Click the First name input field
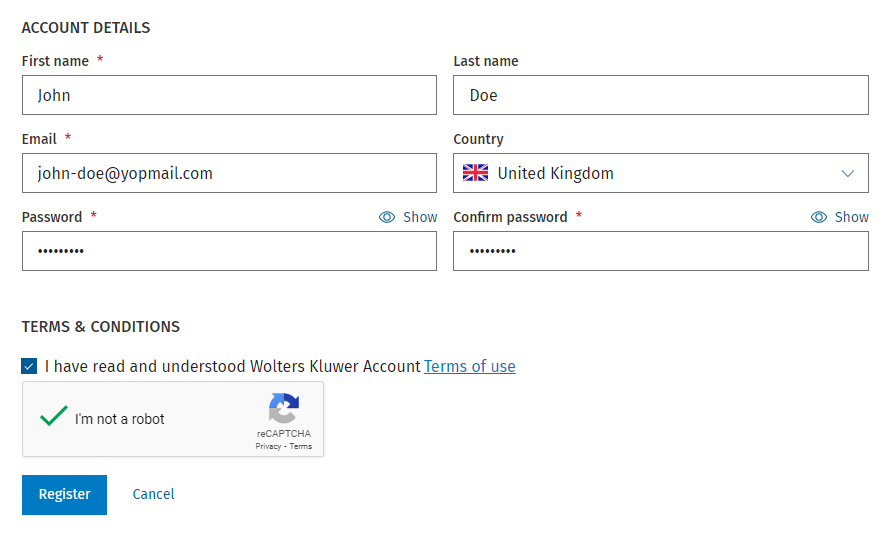889x535 pixels. point(229,95)
